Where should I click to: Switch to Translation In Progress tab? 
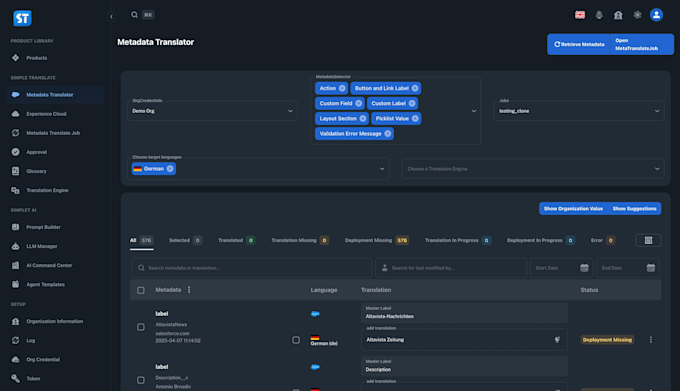[458, 241]
